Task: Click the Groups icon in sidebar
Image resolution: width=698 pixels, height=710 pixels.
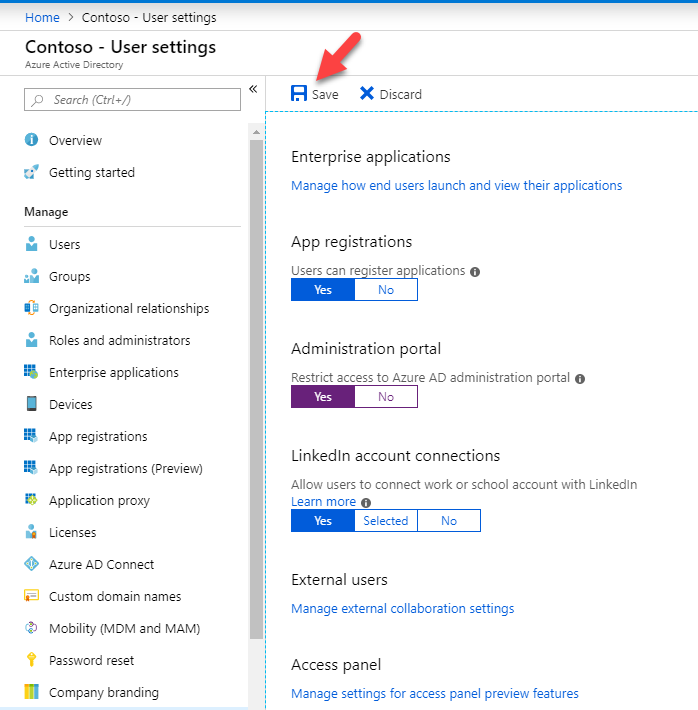Action: click(31, 276)
